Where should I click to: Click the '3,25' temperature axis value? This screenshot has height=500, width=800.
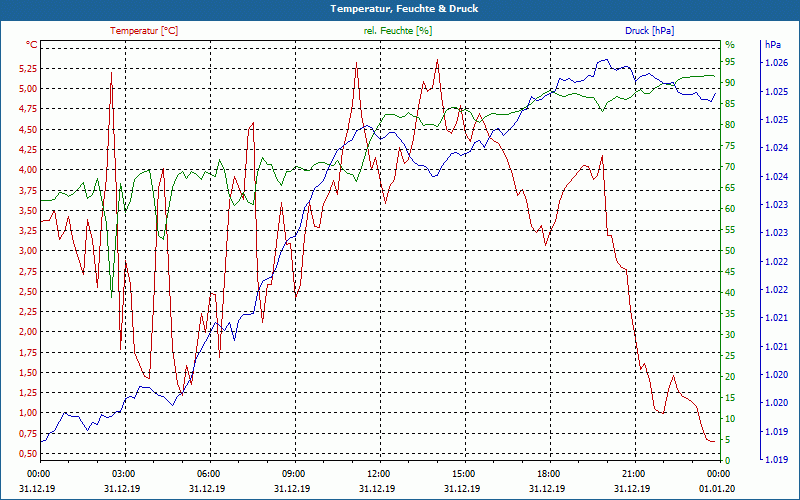[28, 230]
